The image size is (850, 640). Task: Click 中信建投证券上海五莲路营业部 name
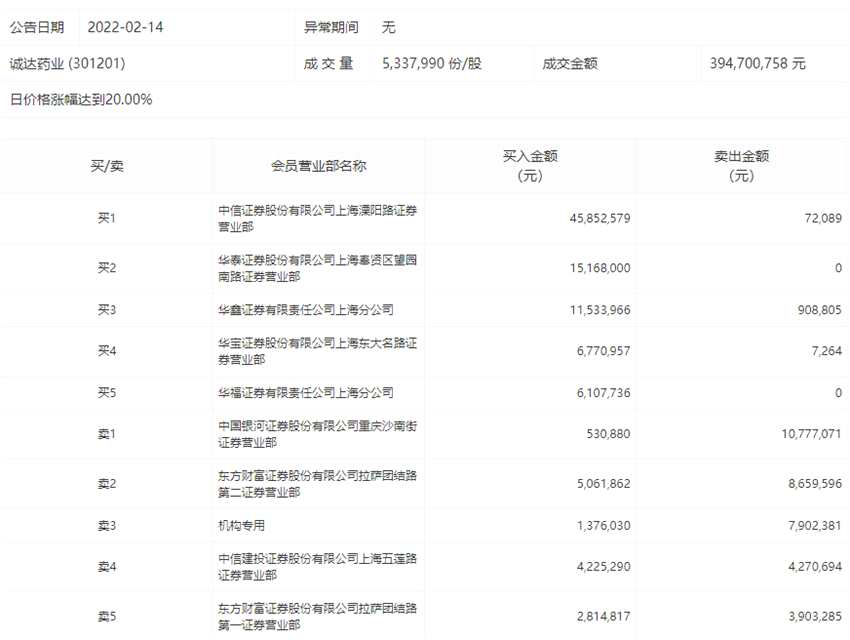click(x=318, y=567)
